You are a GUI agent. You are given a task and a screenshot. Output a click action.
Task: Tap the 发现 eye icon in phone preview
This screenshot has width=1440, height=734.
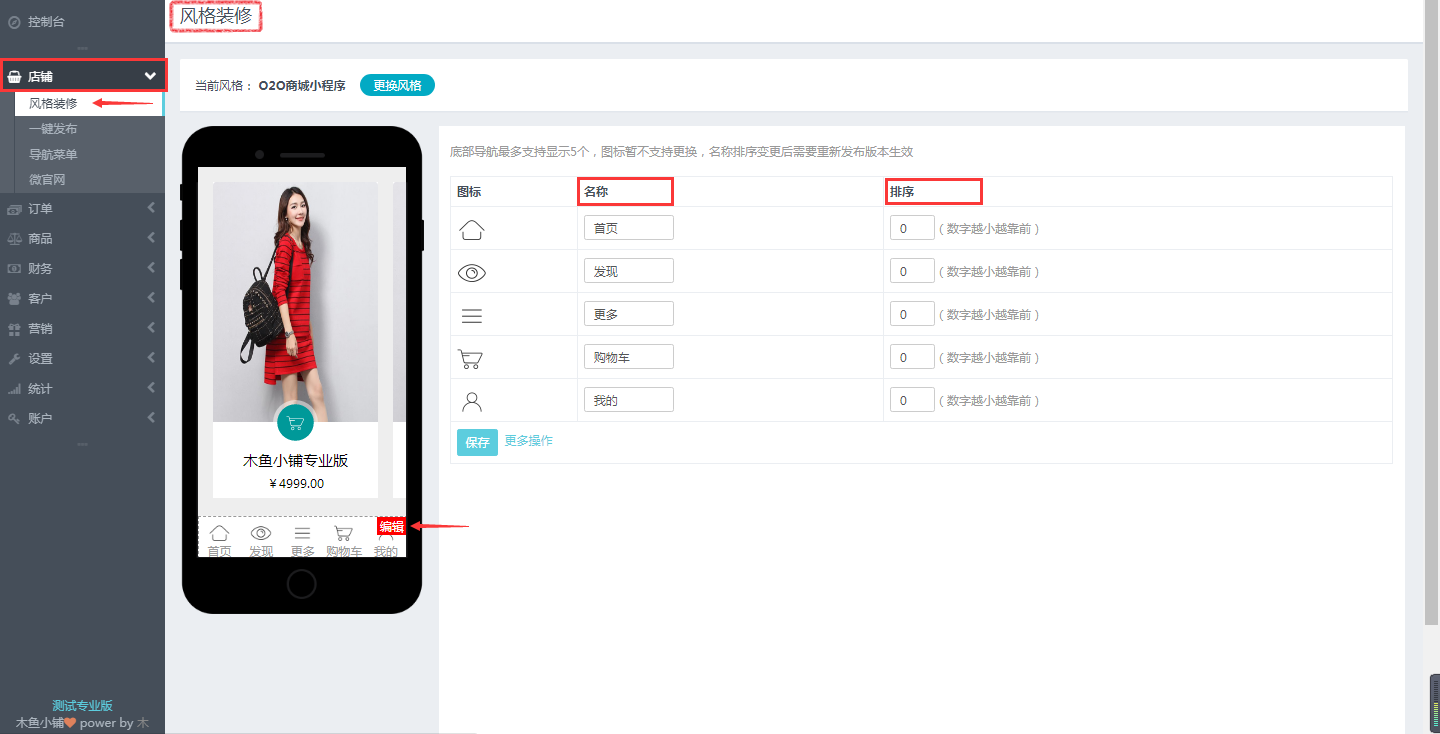click(x=261, y=534)
